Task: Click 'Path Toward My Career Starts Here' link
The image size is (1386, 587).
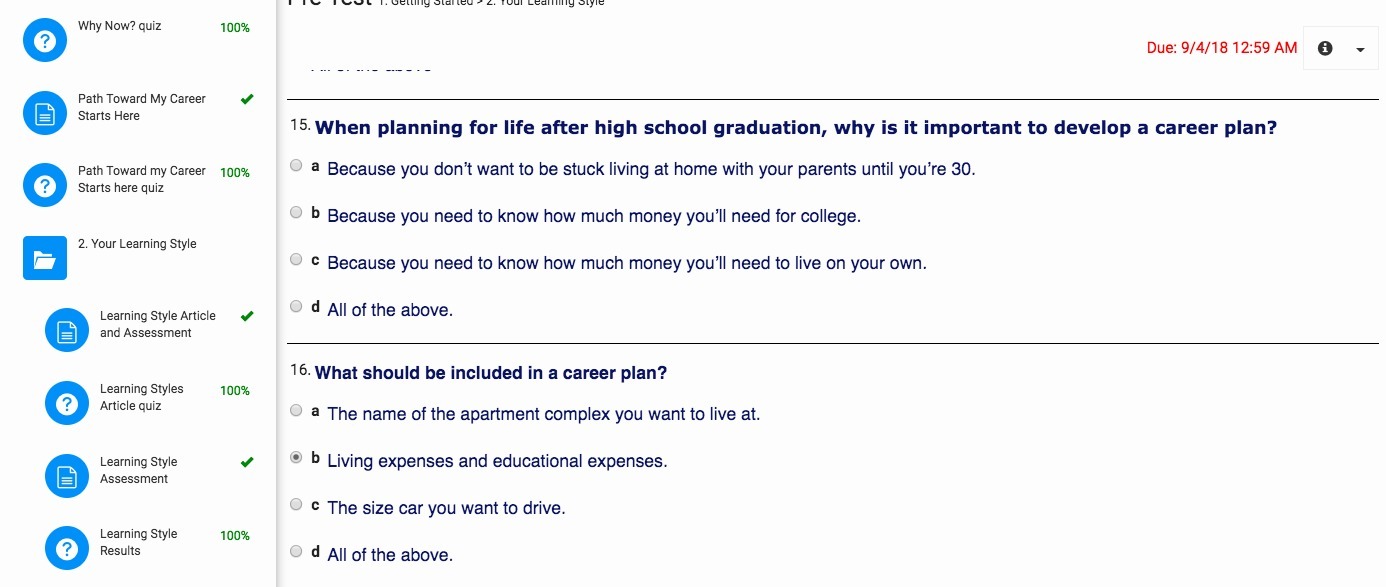Action: coord(141,107)
